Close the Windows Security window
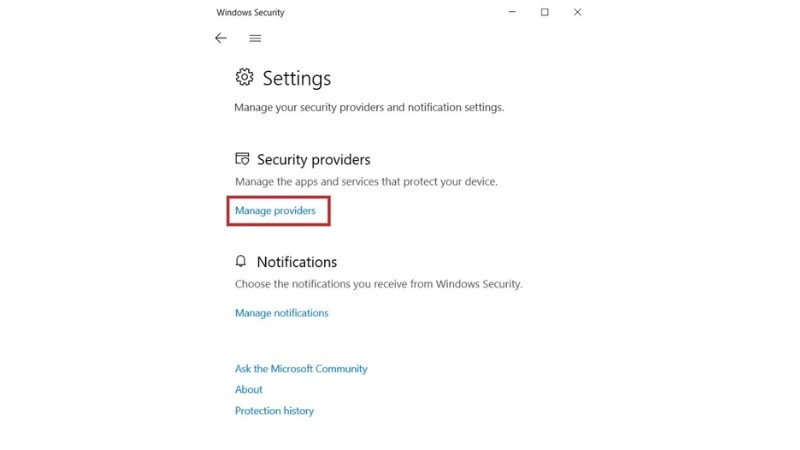The image size is (800, 450). 578,12
